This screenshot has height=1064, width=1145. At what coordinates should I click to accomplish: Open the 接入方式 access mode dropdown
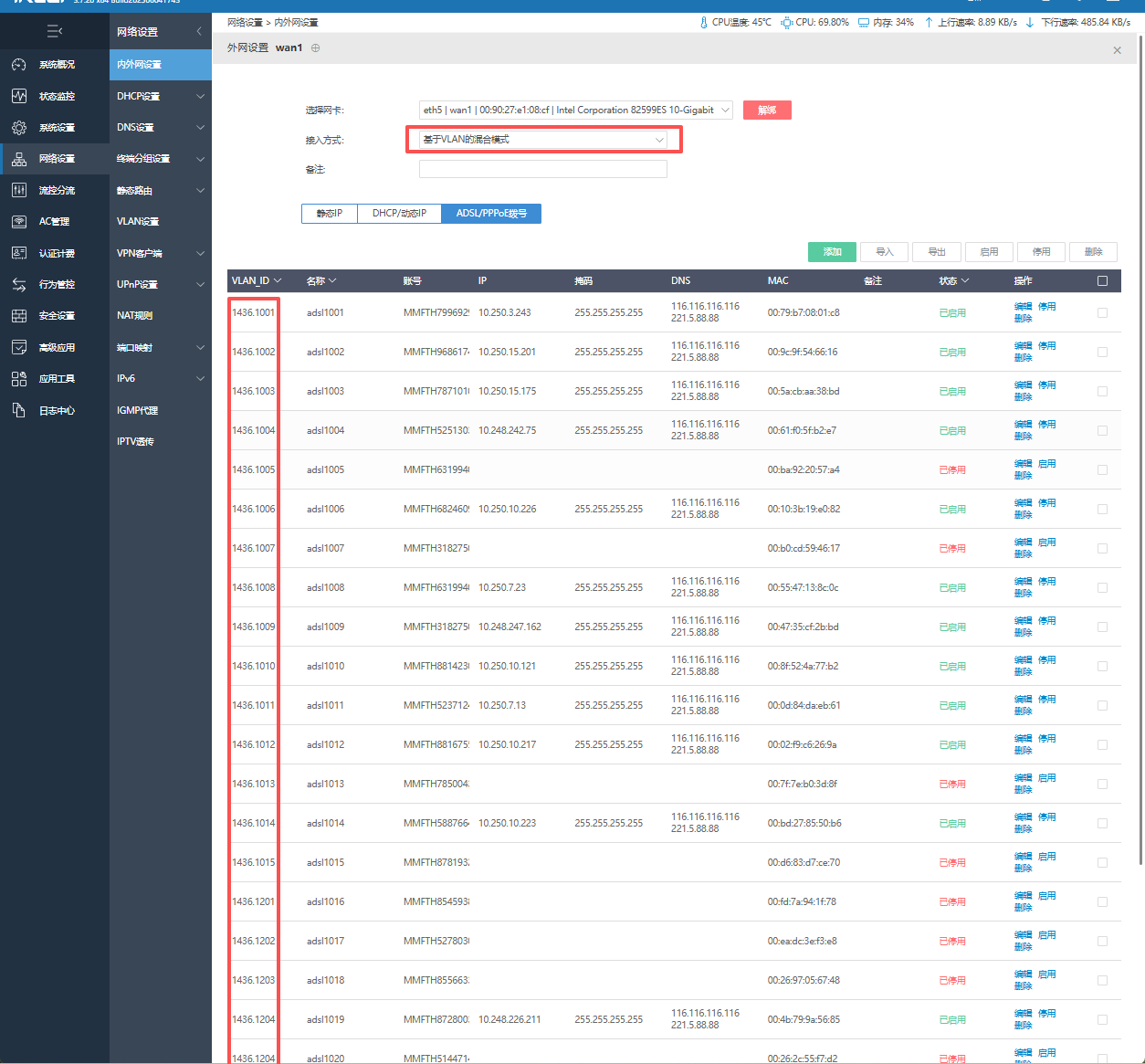pyautogui.click(x=542, y=140)
